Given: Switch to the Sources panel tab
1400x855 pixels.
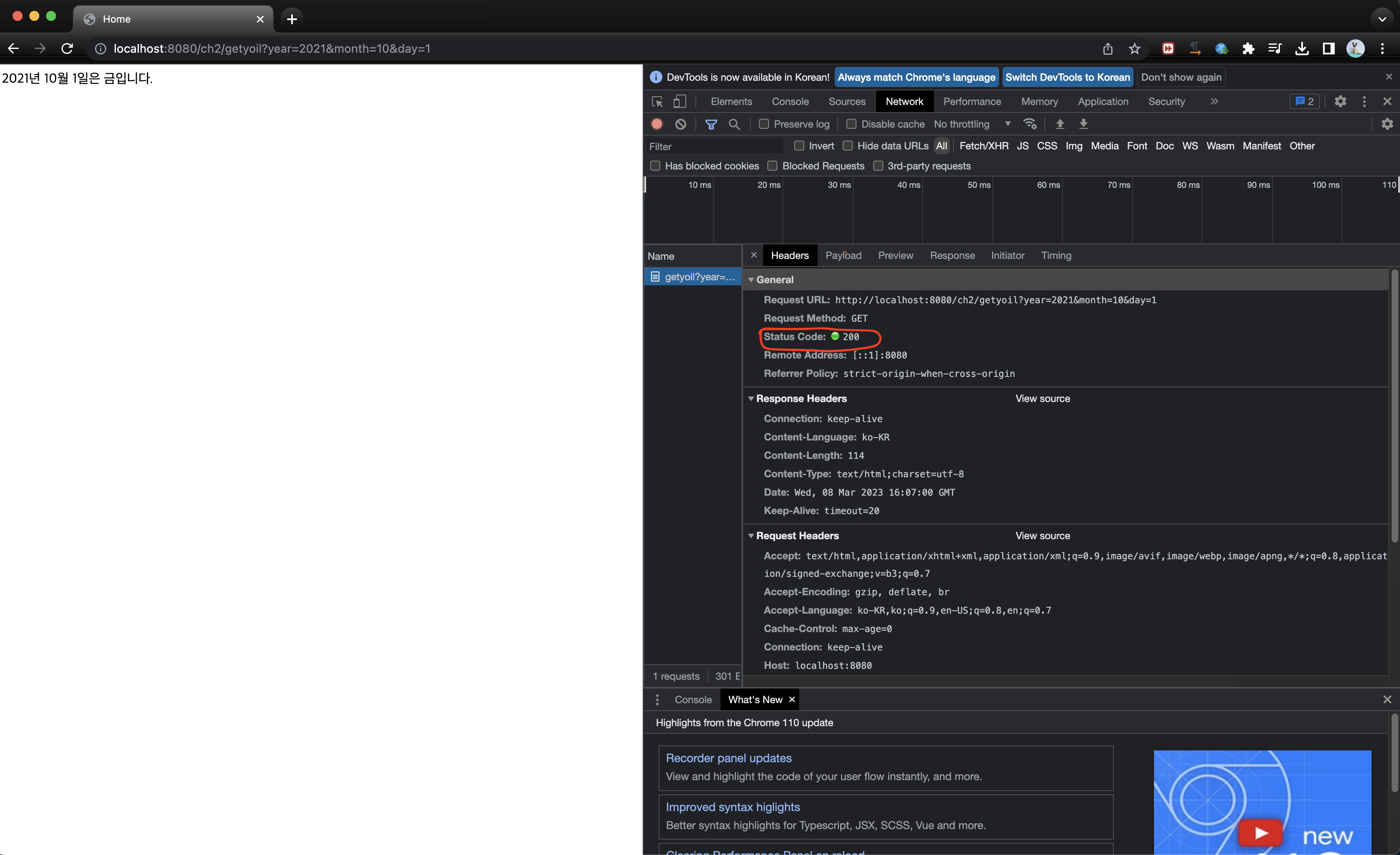Looking at the screenshot, I should [846, 102].
